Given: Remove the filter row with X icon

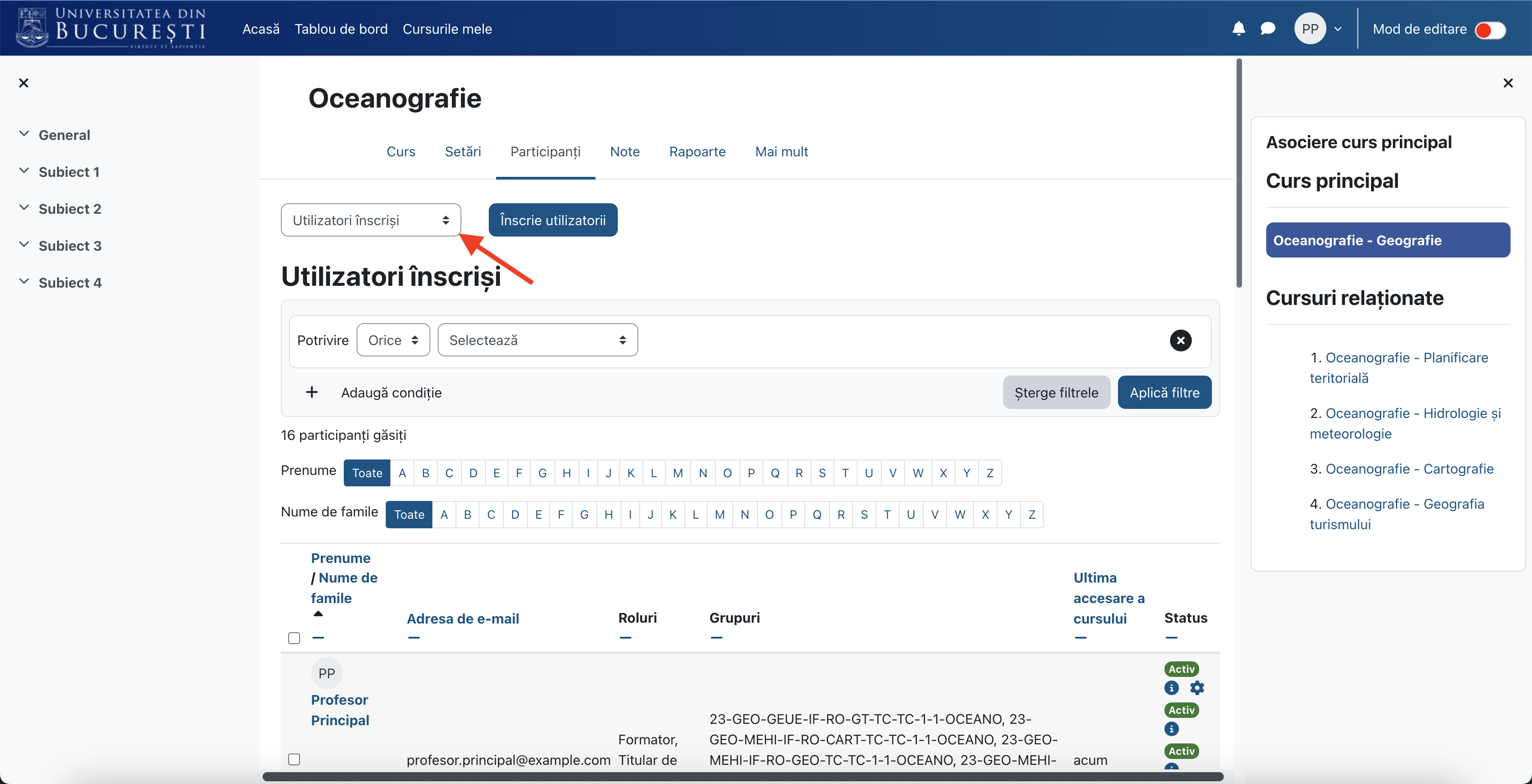Looking at the screenshot, I should 1180,340.
